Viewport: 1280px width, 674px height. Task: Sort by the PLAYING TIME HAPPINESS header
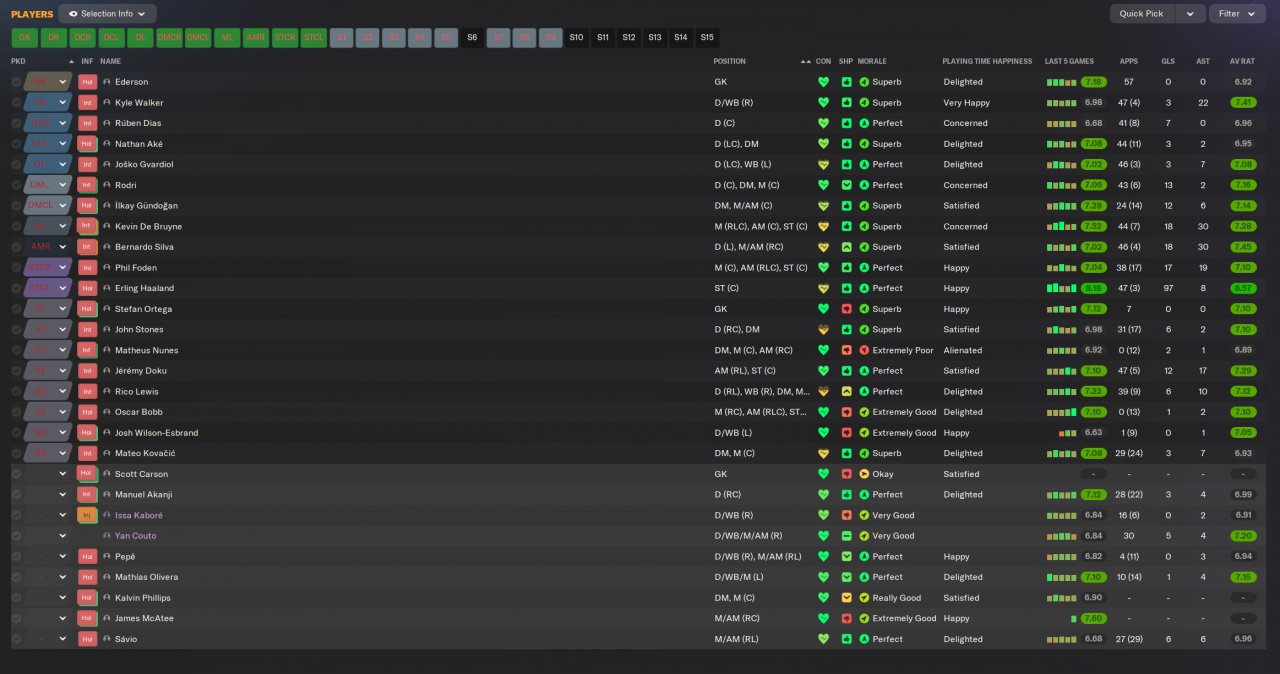coord(987,61)
